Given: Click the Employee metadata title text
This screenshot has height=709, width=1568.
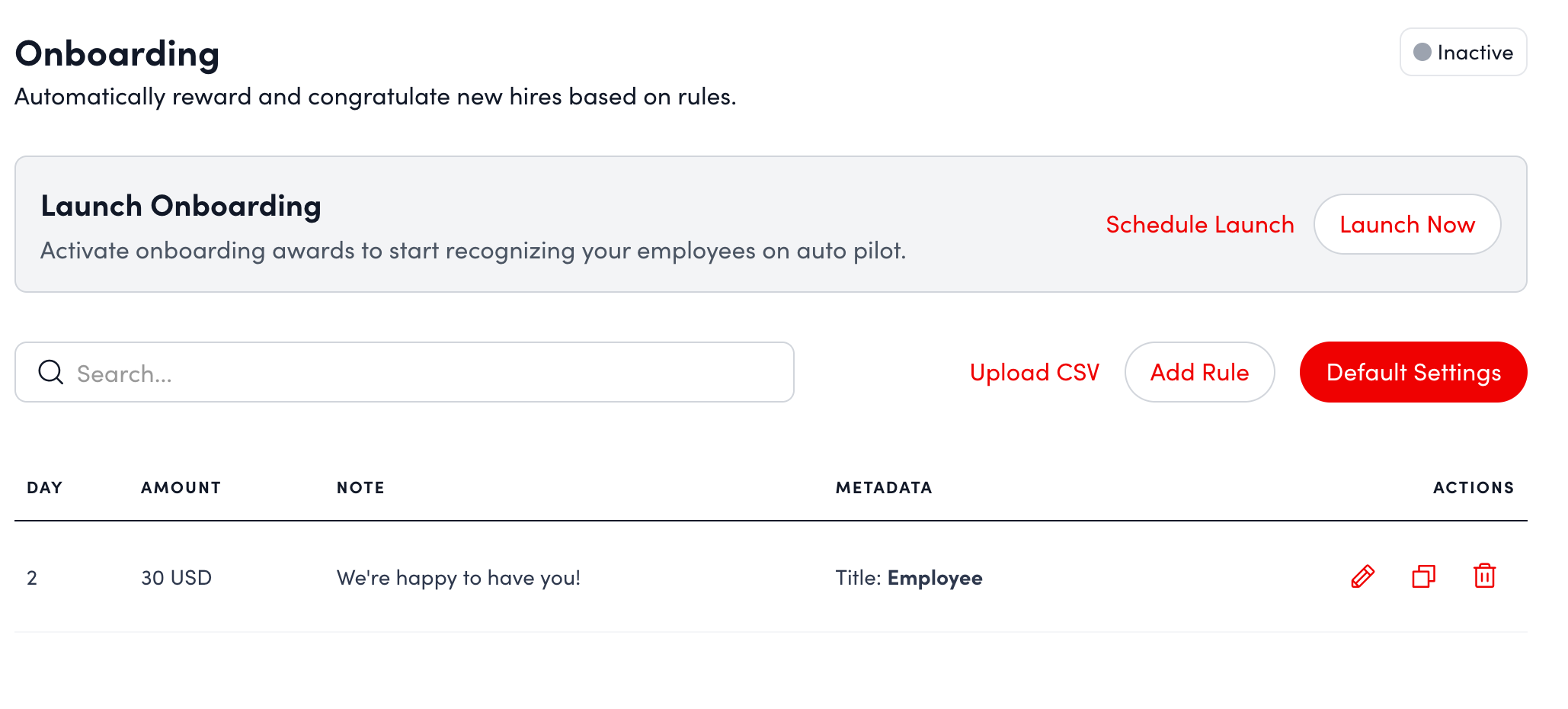Looking at the screenshot, I should pos(935,577).
